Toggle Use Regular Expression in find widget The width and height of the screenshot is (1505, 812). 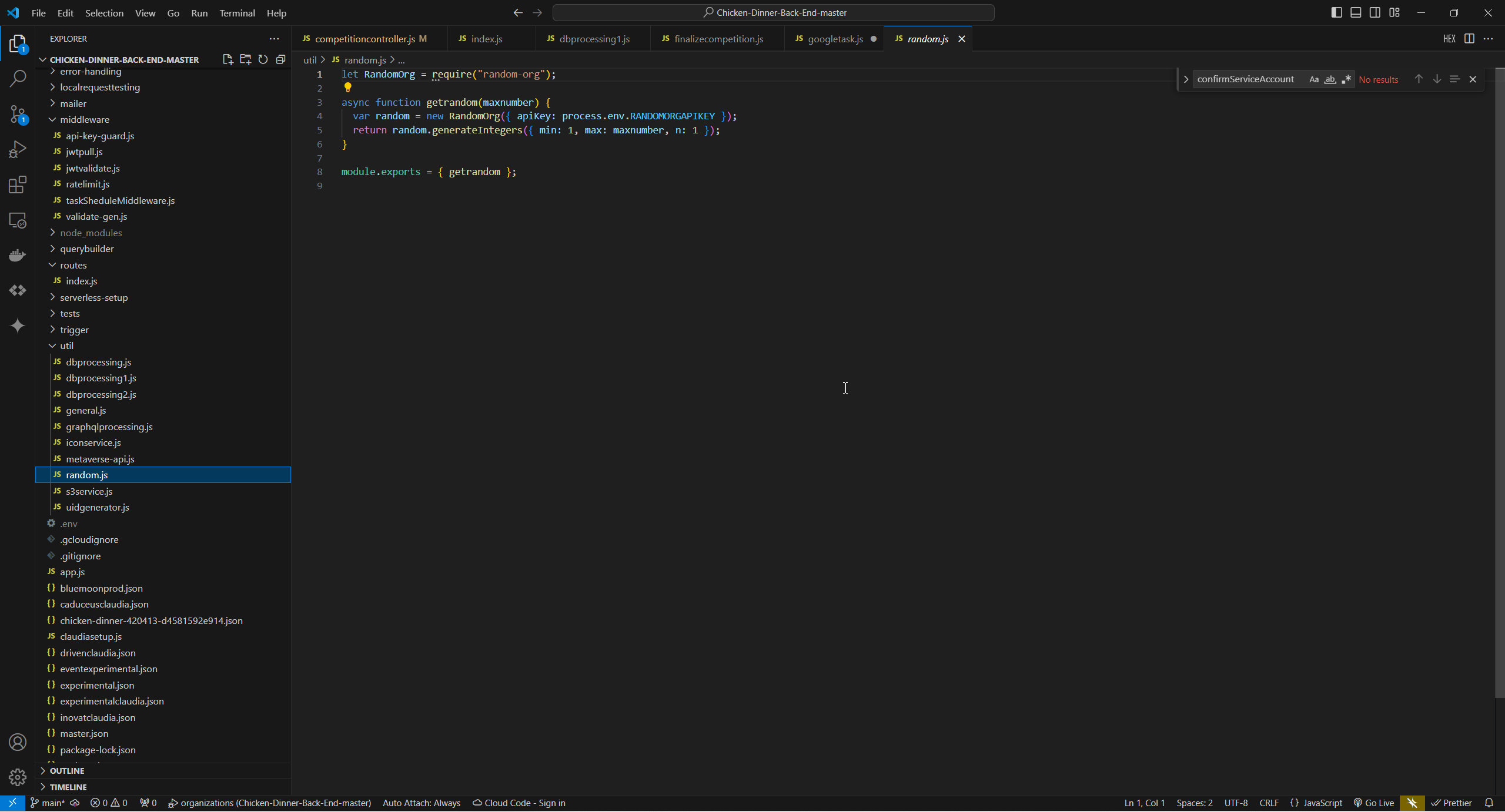coord(1346,79)
